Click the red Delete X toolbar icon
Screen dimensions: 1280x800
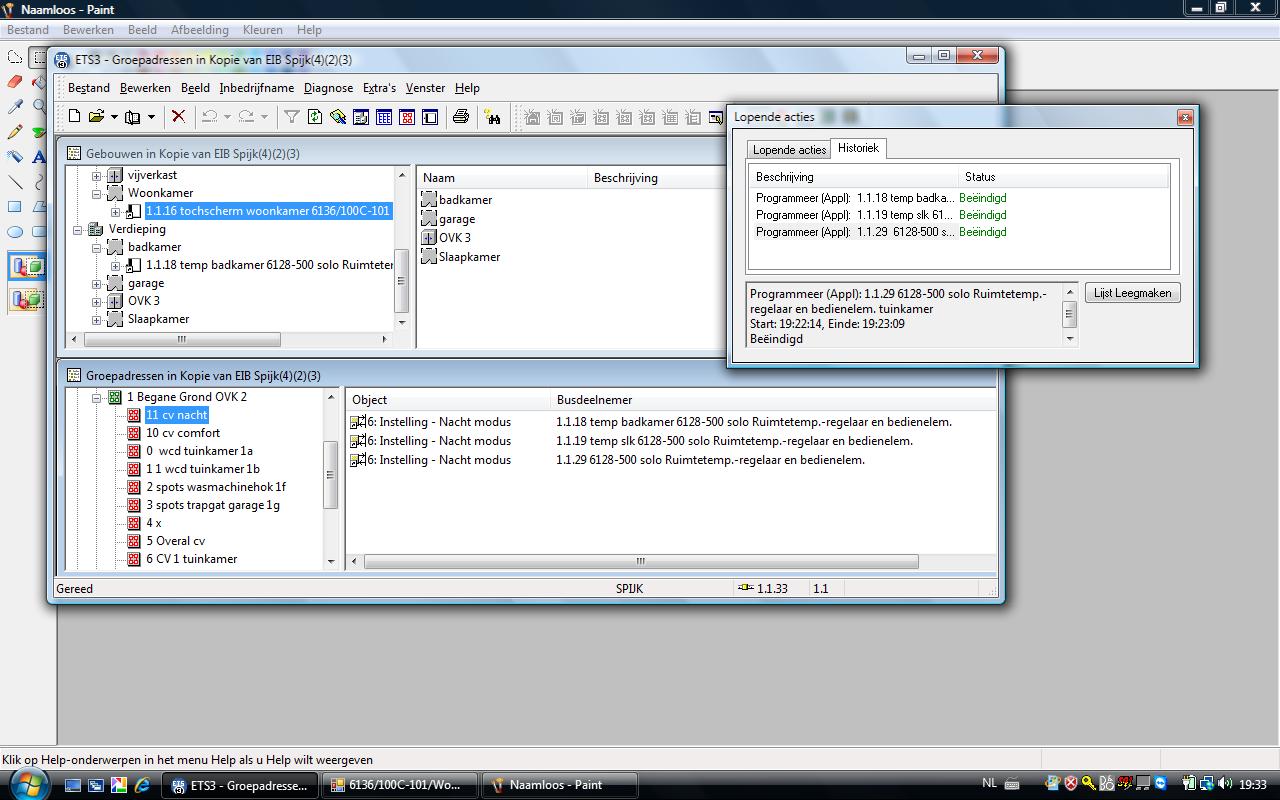(x=178, y=117)
